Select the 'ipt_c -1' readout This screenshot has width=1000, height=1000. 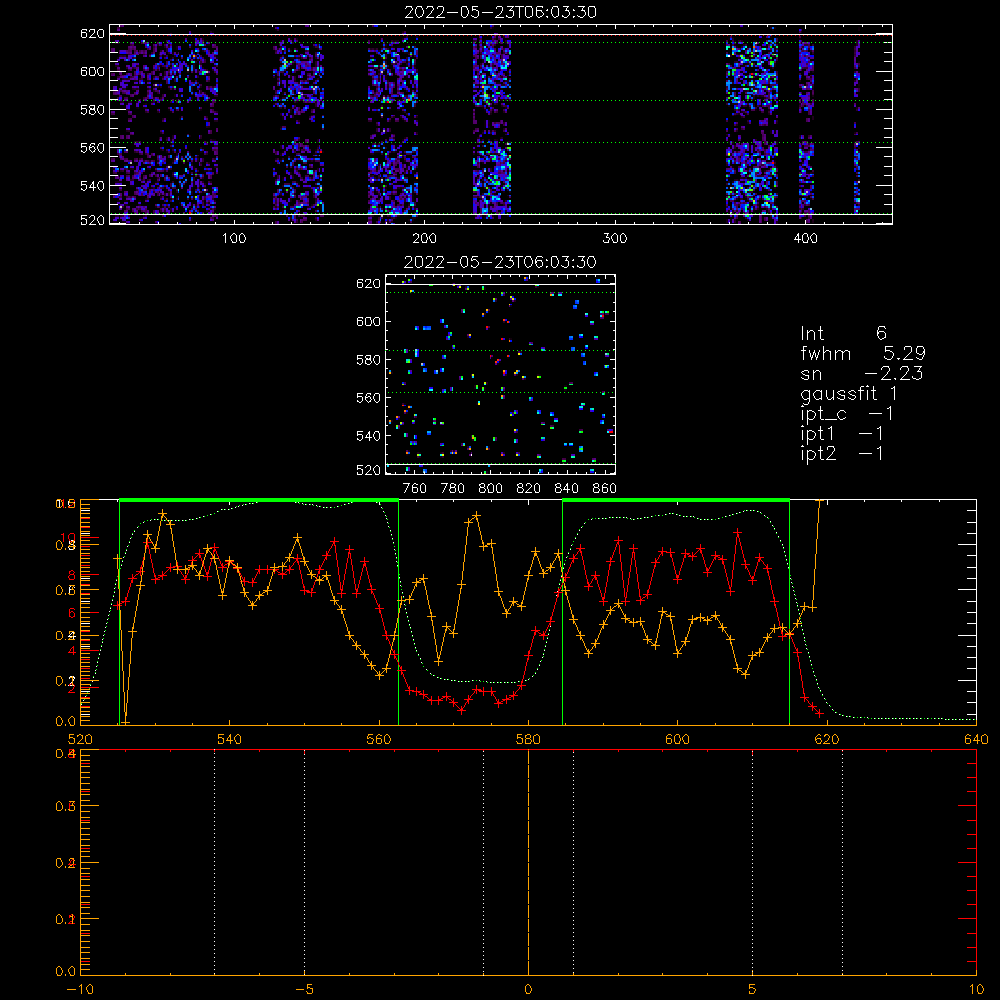[847, 414]
